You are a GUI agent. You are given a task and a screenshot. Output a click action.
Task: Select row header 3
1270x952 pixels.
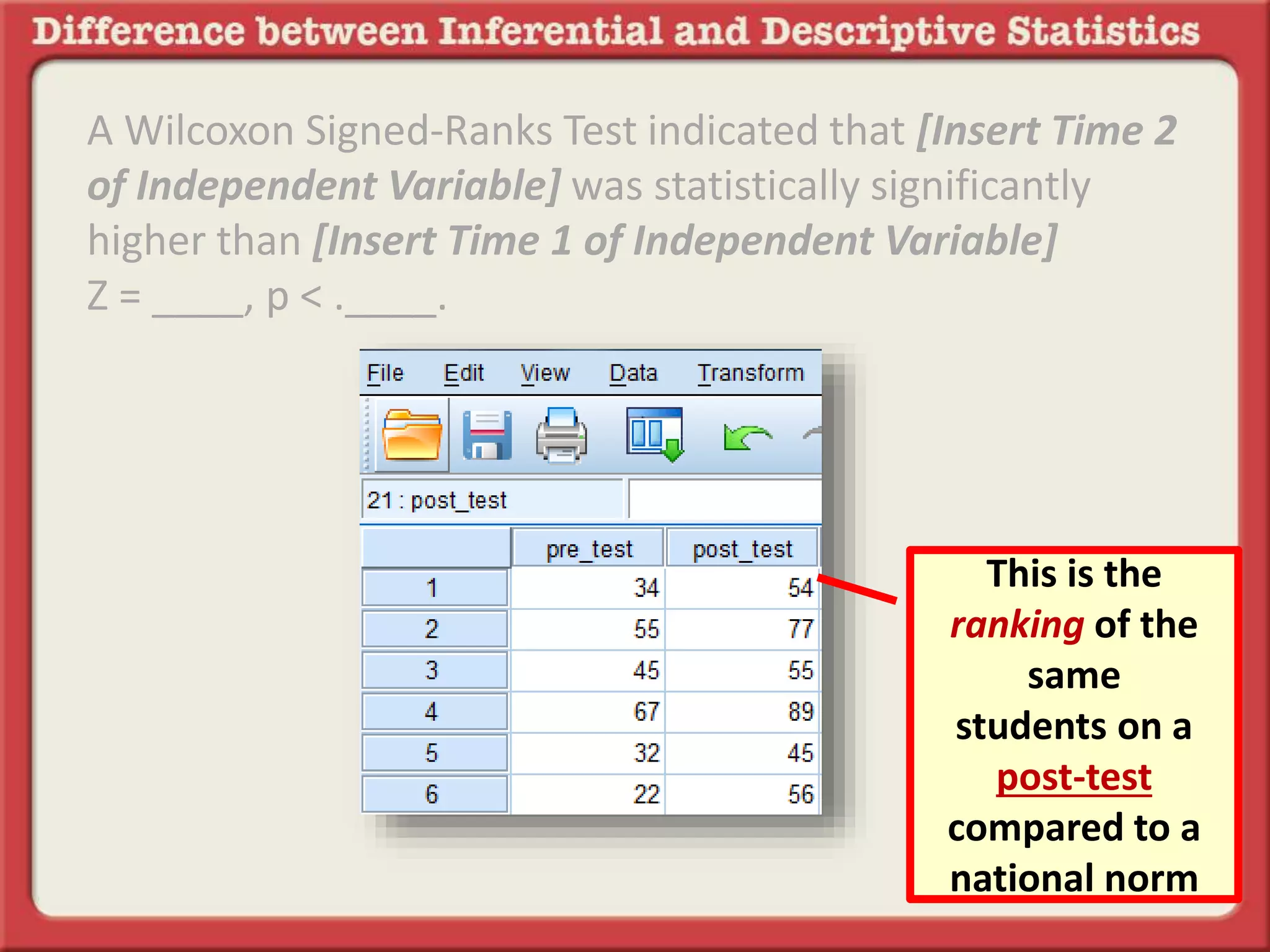coord(435,670)
